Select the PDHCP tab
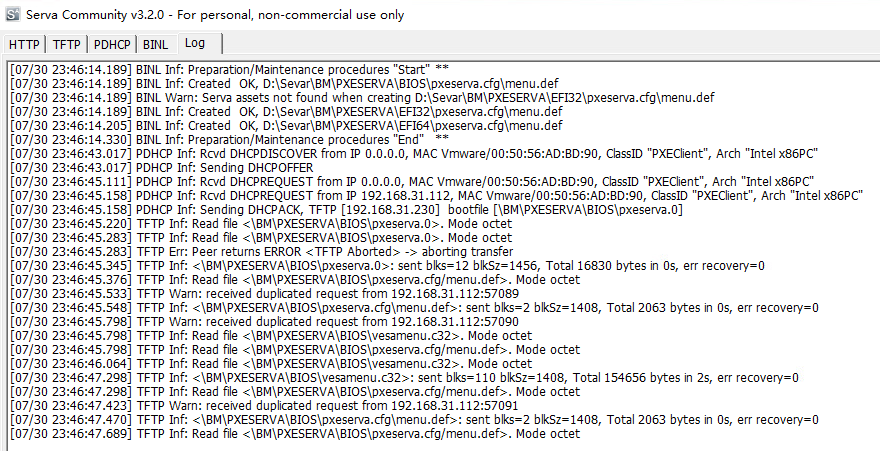The image size is (880, 451). pos(112,45)
